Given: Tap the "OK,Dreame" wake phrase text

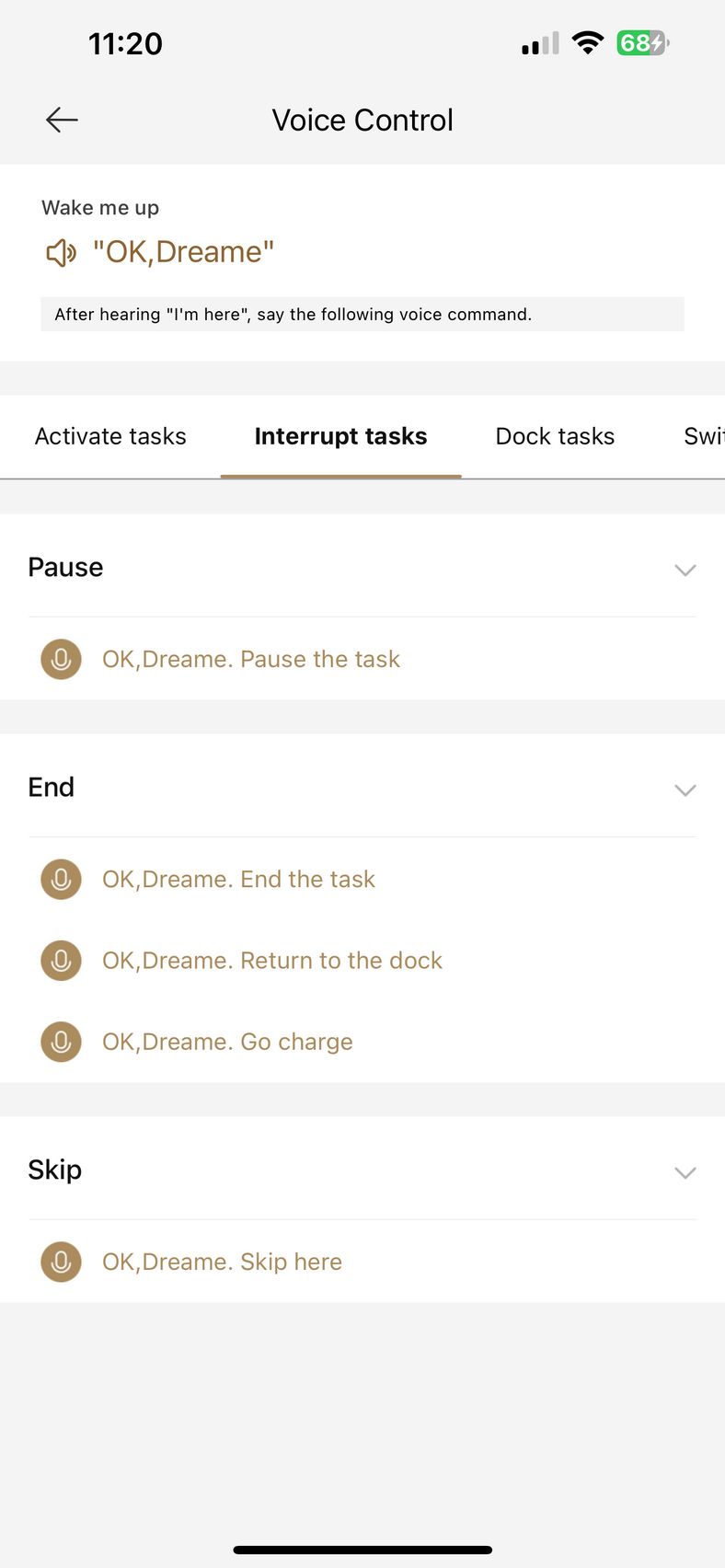Looking at the screenshot, I should tap(183, 252).
